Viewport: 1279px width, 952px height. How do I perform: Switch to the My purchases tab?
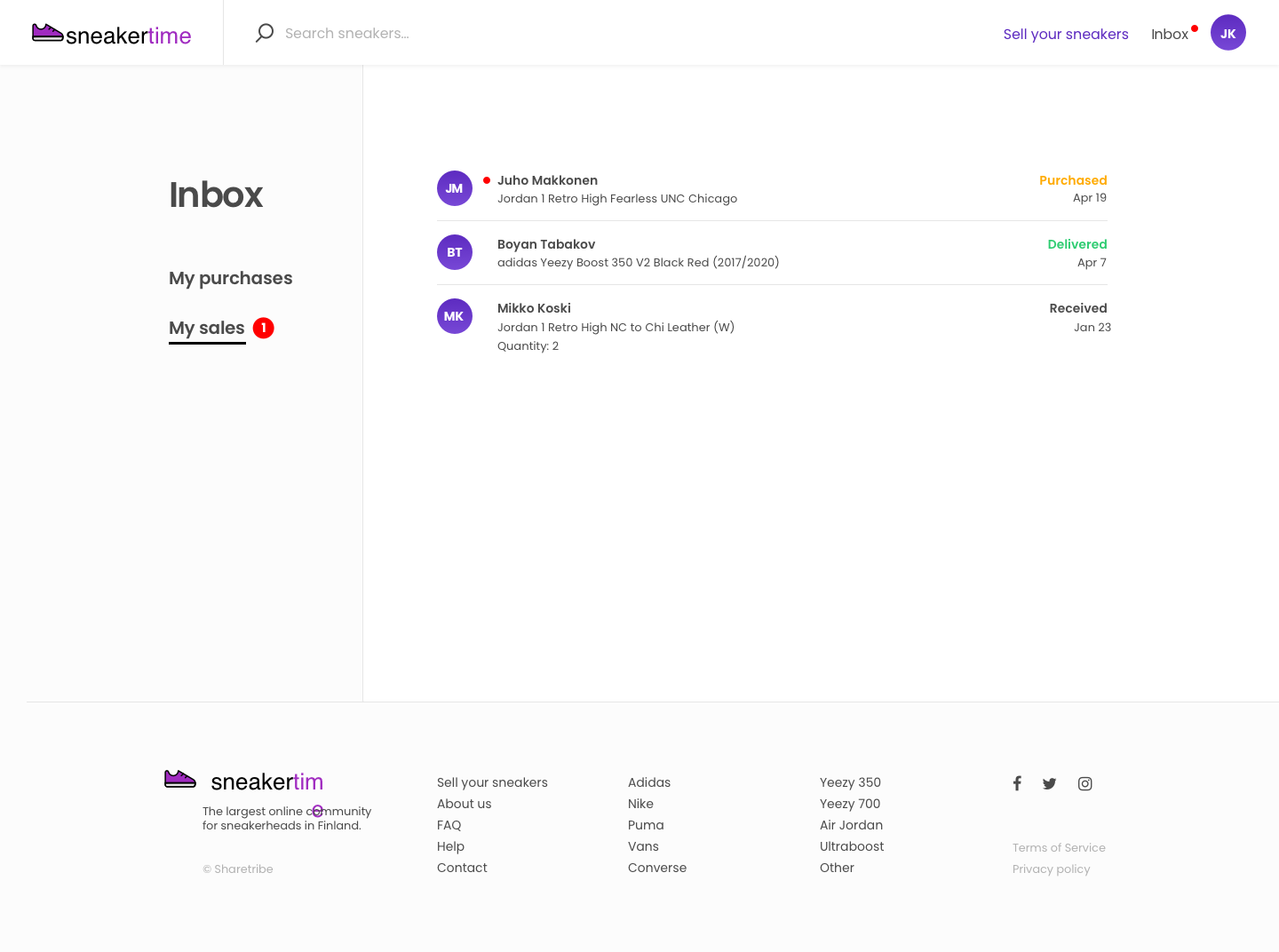(230, 278)
